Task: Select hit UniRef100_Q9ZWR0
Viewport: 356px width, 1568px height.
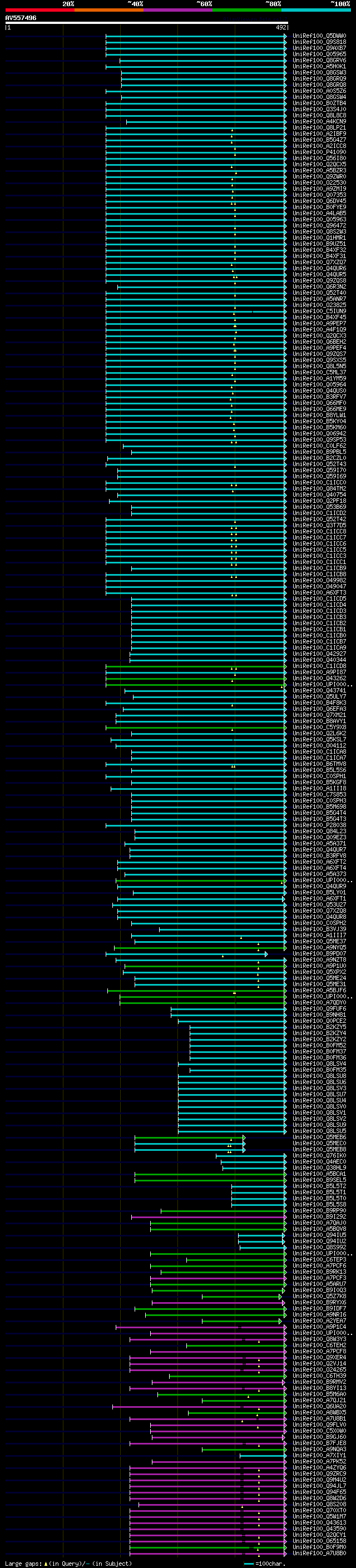Action: (319, 176)
